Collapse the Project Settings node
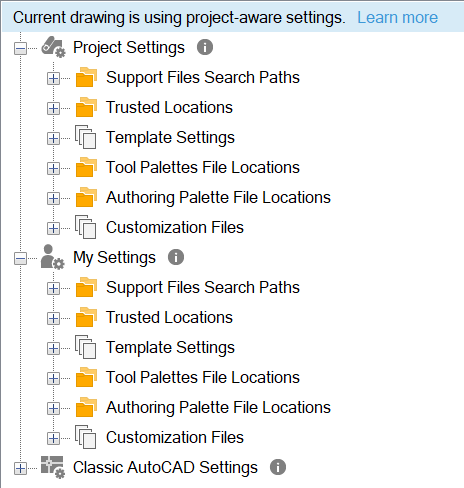This screenshot has width=464, height=488. click(20, 48)
